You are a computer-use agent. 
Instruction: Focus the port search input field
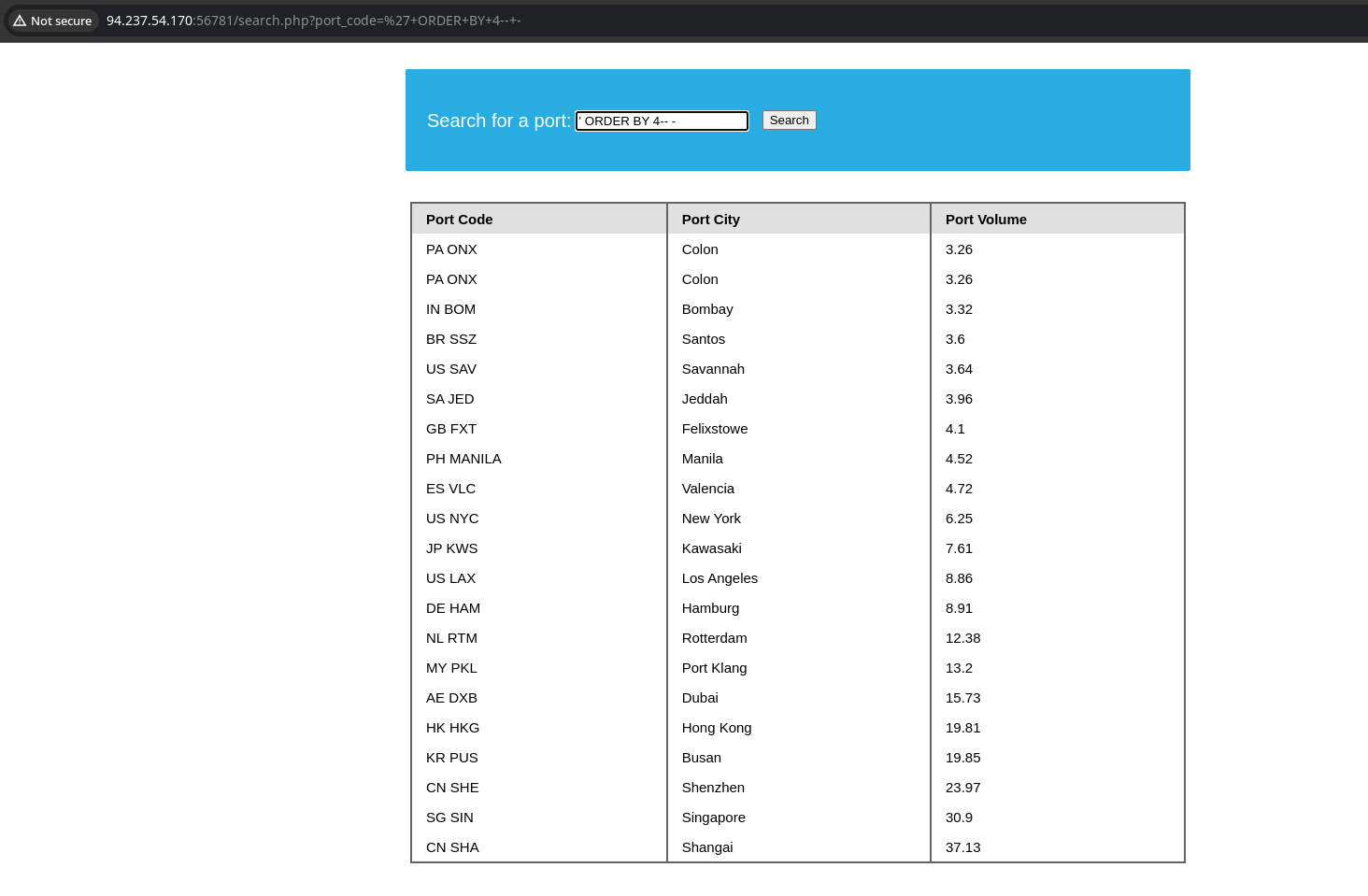[x=662, y=121]
